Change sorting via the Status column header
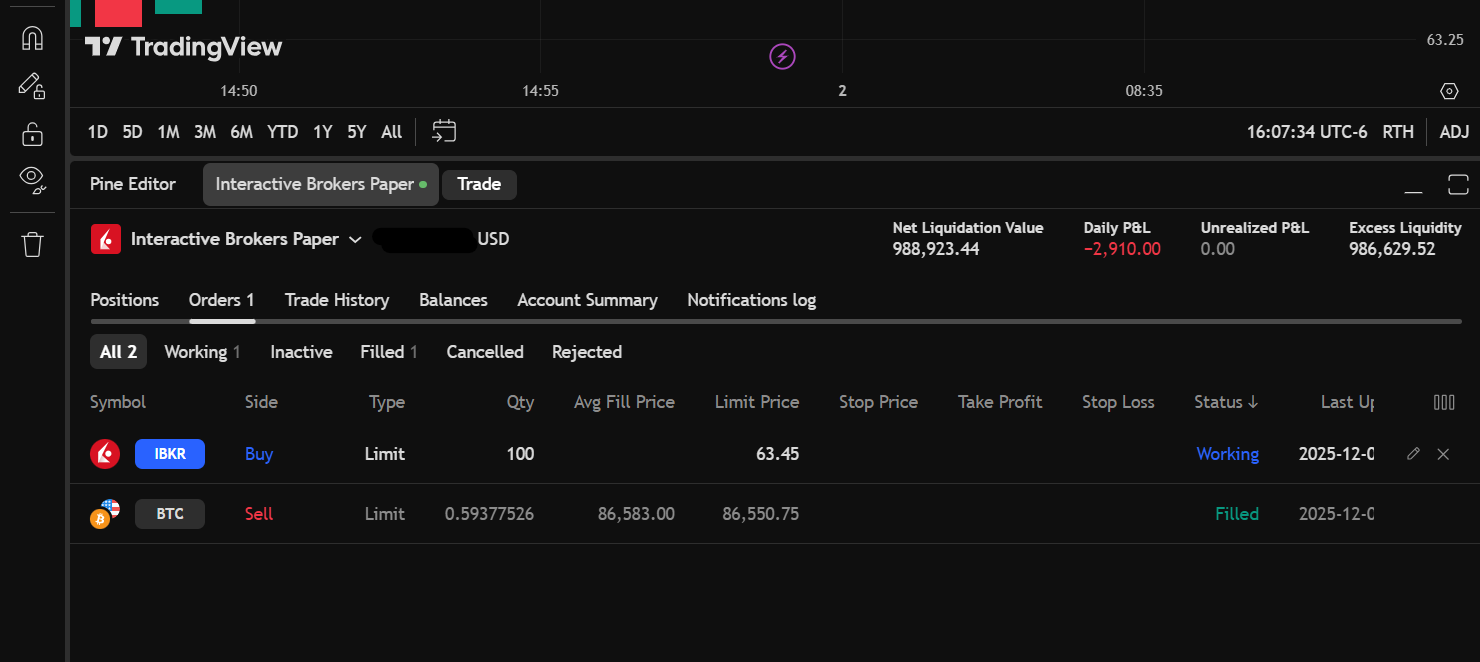Viewport: 1480px width, 662px height. [1226, 402]
